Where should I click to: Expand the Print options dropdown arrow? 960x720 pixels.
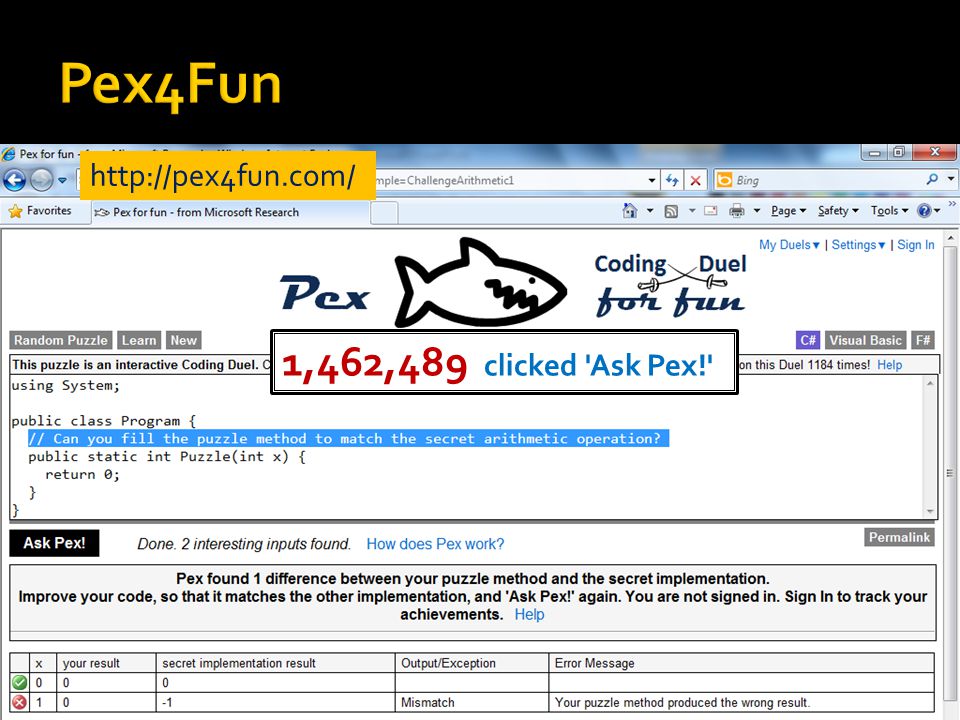point(757,211)
